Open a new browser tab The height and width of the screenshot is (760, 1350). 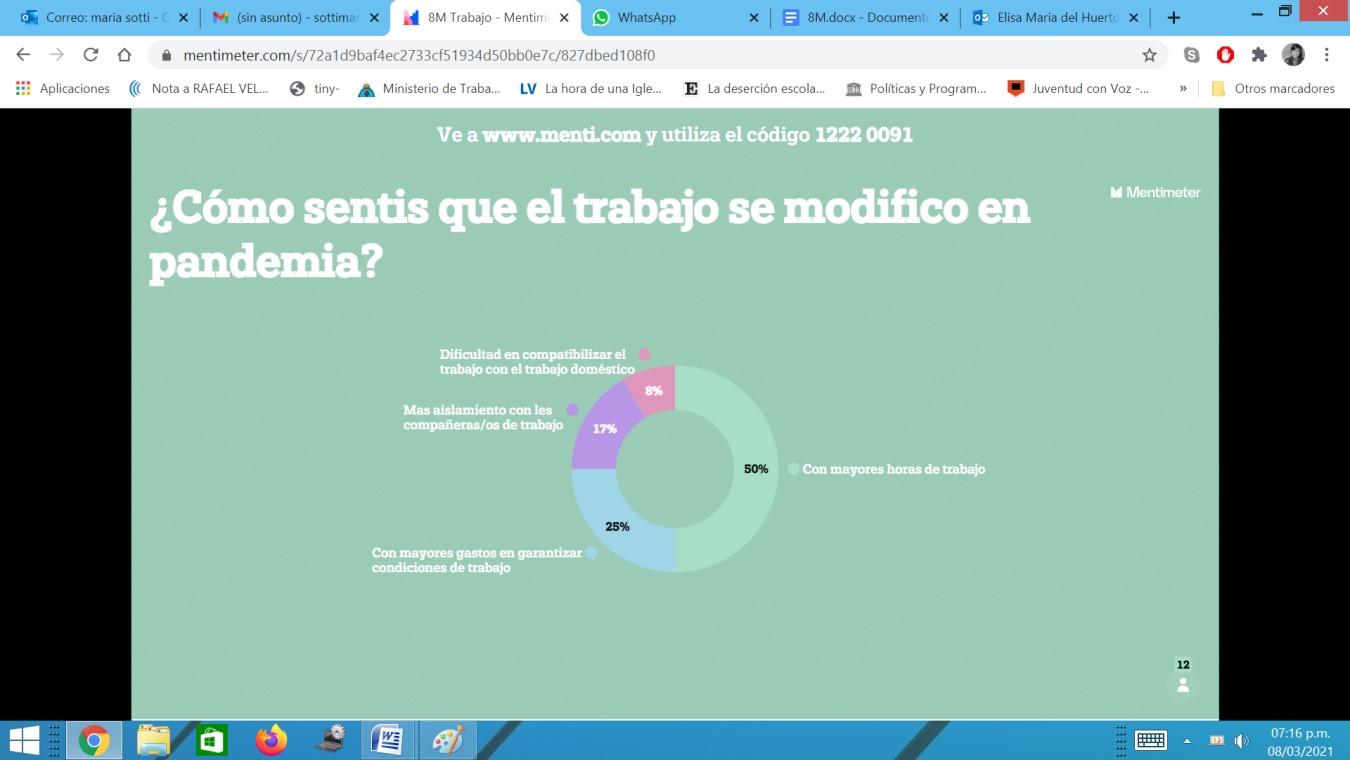tap(1174, 18)
